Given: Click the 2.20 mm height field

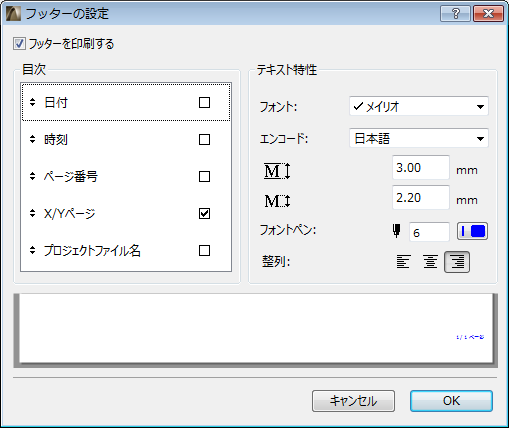Looking at the screenshot, I should coord(421,197).
